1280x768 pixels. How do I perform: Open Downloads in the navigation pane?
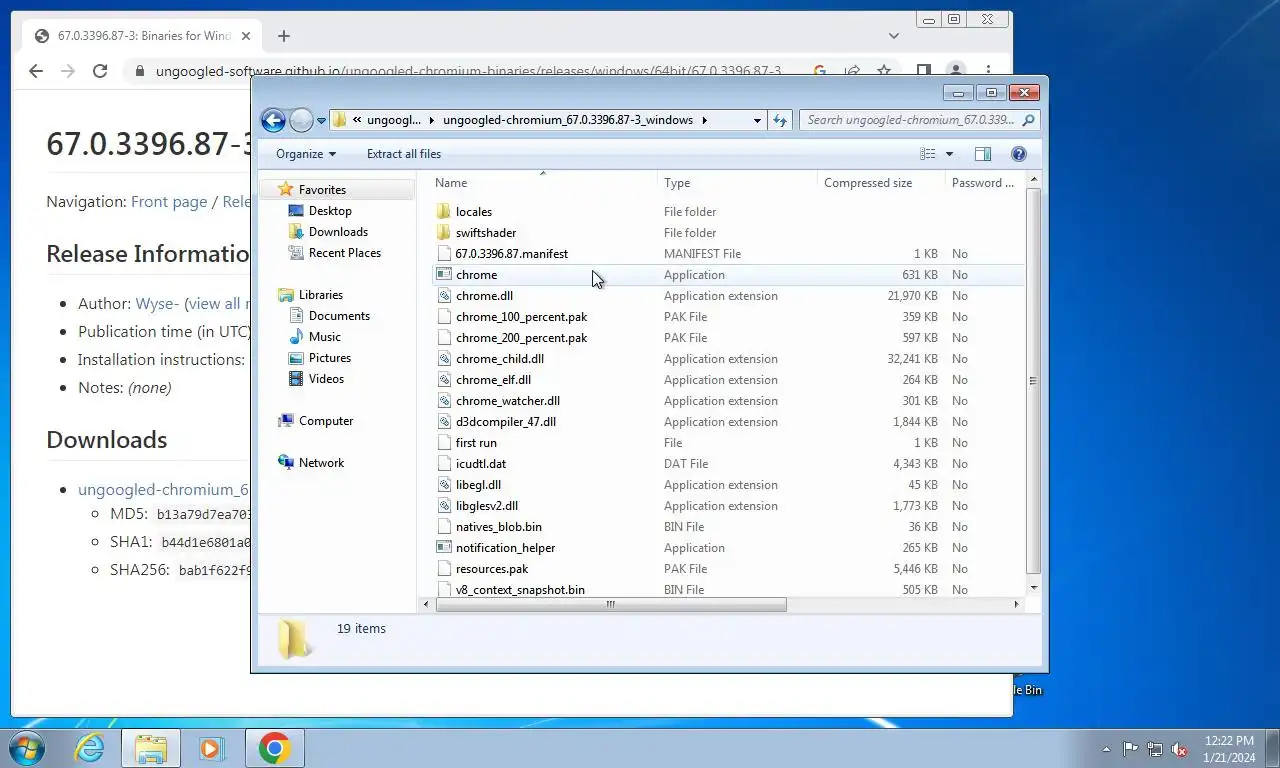click(338, 232)
